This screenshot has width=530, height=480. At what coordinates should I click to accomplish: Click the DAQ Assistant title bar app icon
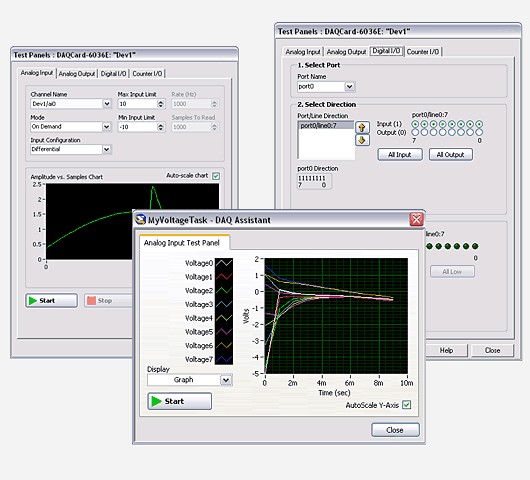pos(140,219)
